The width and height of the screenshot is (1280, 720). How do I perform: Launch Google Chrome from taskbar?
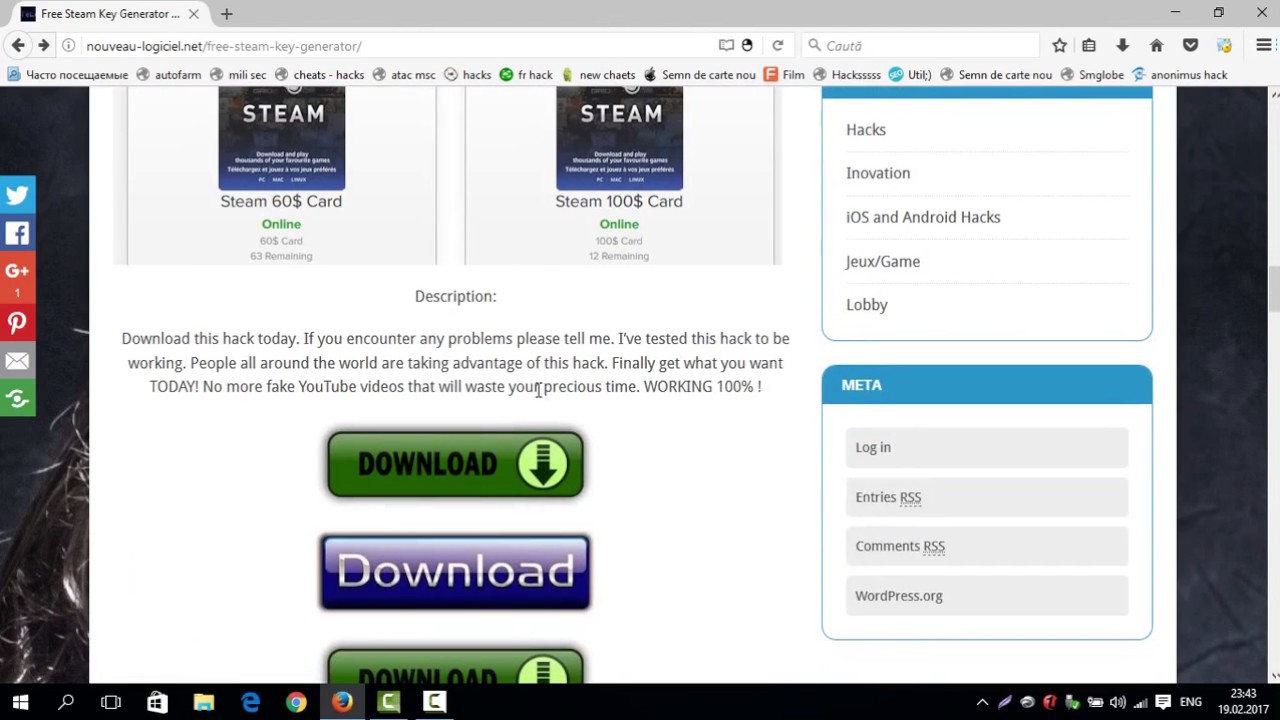296,702
